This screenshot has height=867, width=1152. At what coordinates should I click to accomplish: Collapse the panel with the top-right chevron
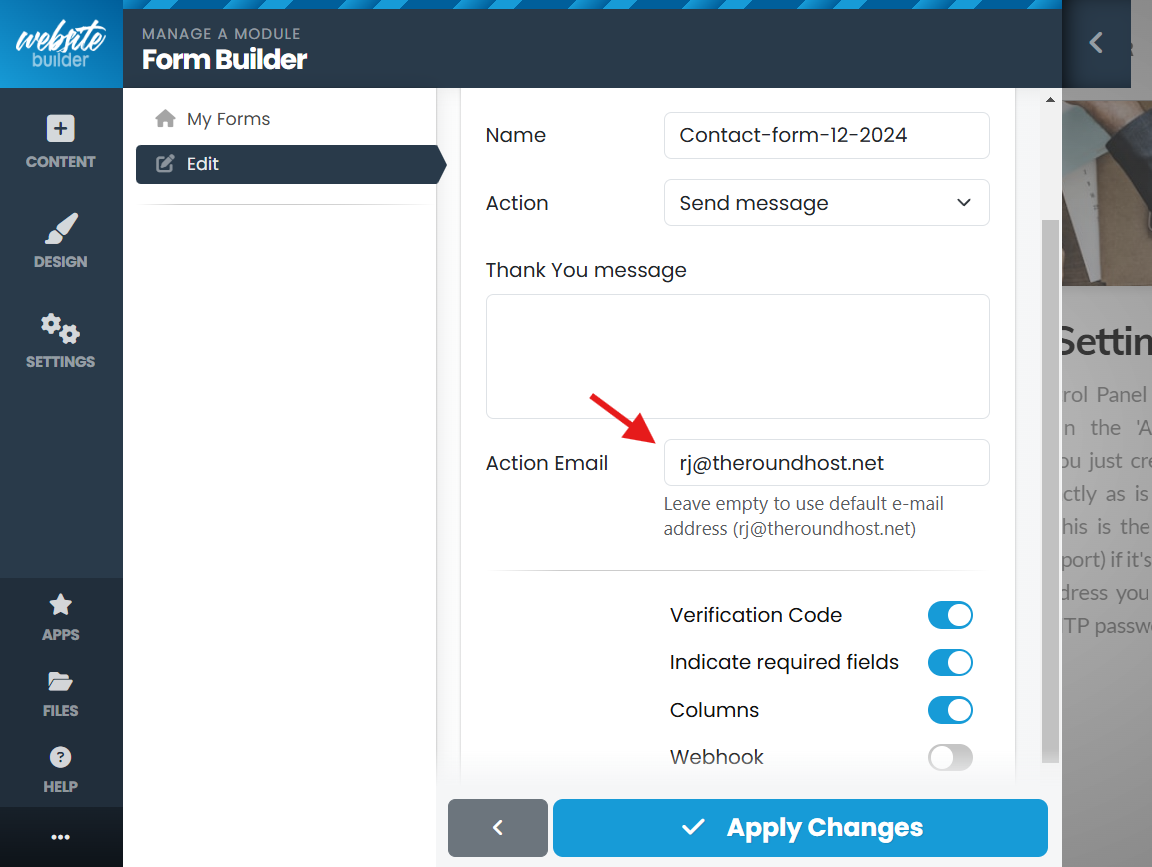pyautogui.click(x=1095, y=43)
